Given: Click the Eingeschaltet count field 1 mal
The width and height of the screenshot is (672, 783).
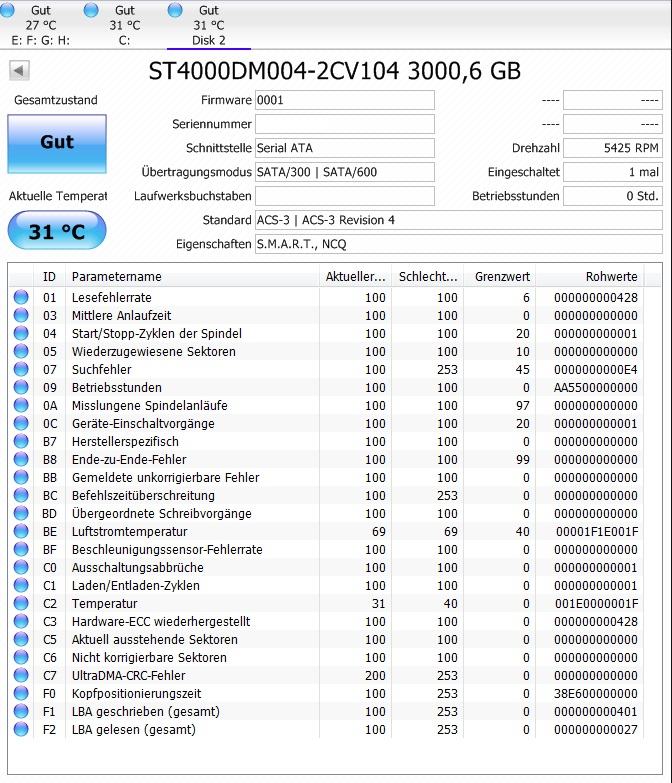Looking at the screenshot, I should (x=613, y=172).
